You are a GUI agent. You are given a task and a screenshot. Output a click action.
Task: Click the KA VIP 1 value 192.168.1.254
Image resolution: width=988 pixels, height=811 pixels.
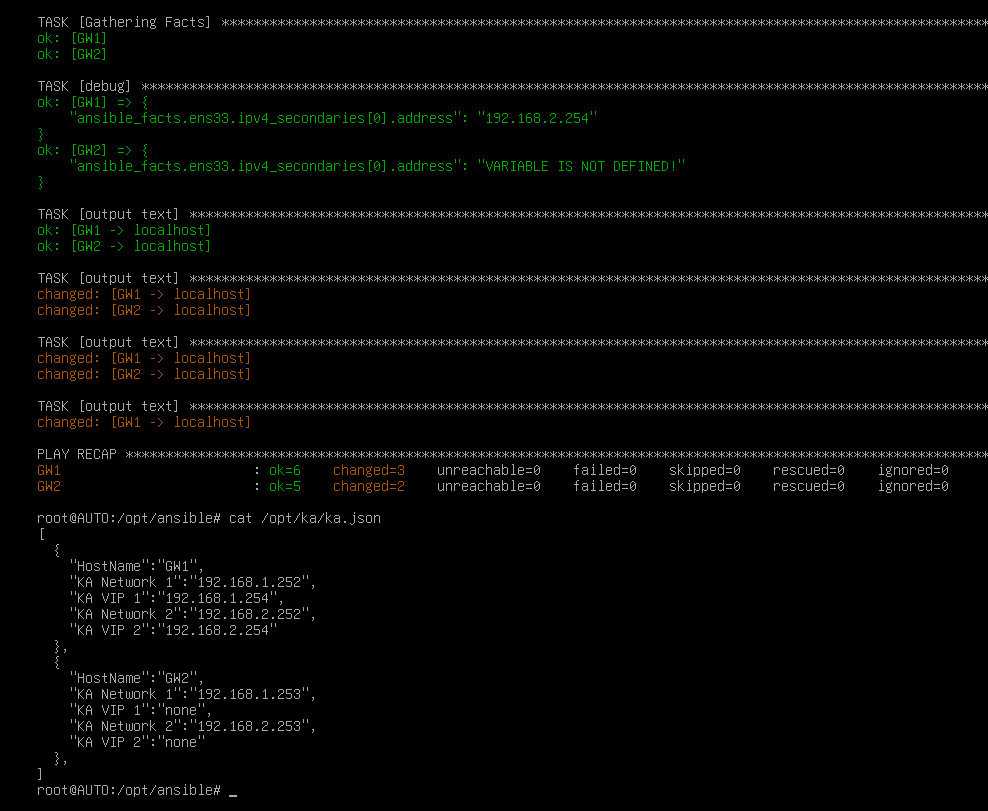tap(217, 598)
